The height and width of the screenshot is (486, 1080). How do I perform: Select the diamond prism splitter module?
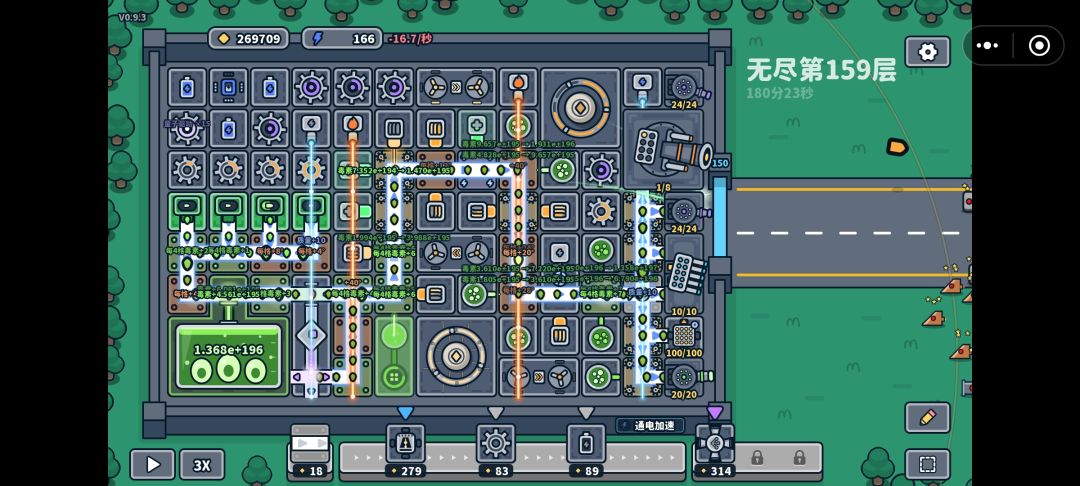coord(311,336)
